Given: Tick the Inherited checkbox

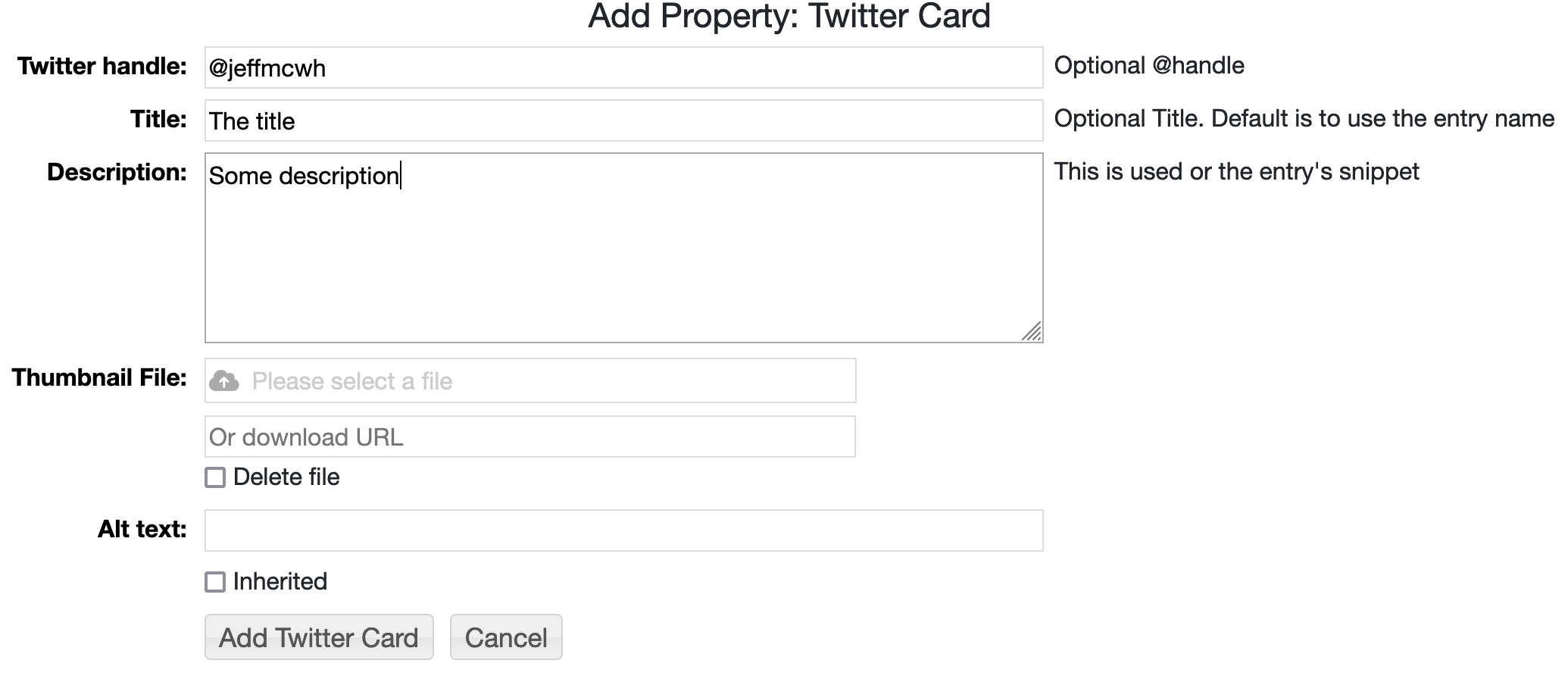Looking at the screenshot, I should tap(215, 582).
